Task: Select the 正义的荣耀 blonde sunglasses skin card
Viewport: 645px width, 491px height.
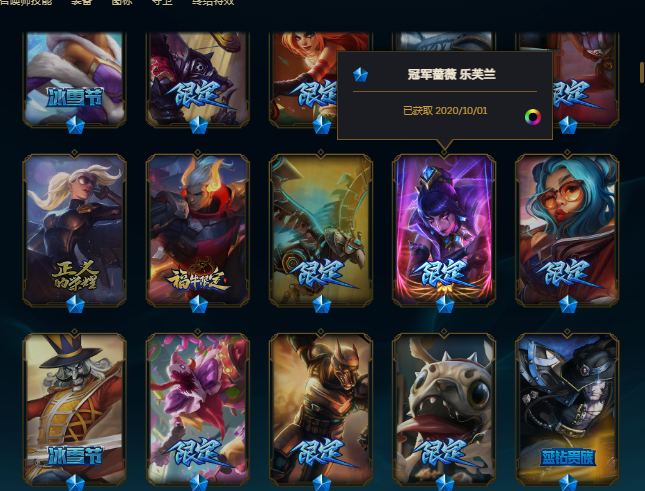Action: (74, 230)
